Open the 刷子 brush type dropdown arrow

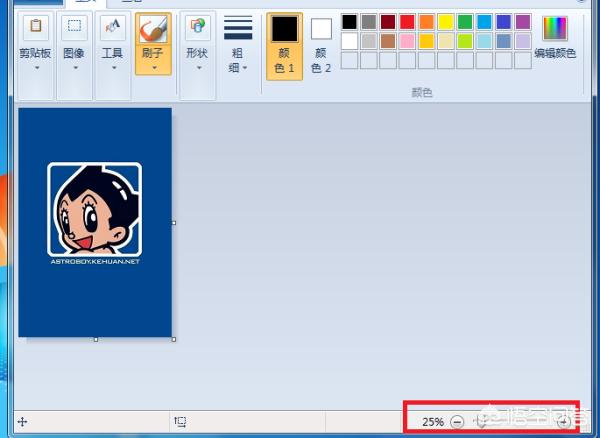154,68
